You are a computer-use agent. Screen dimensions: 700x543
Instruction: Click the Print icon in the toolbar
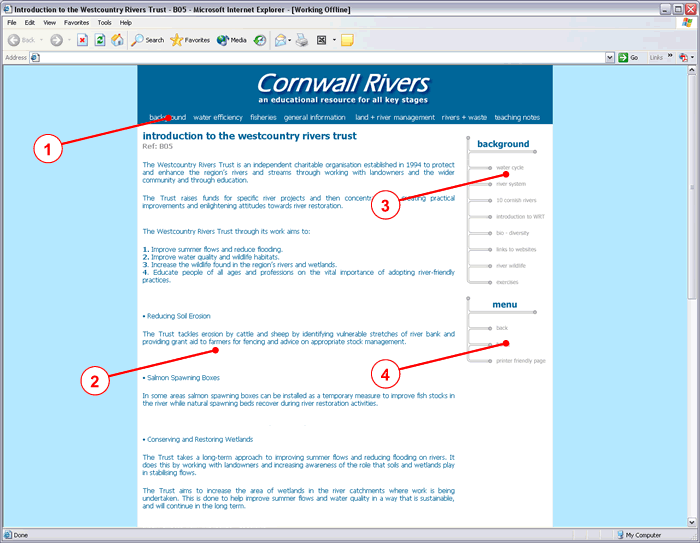301,40
